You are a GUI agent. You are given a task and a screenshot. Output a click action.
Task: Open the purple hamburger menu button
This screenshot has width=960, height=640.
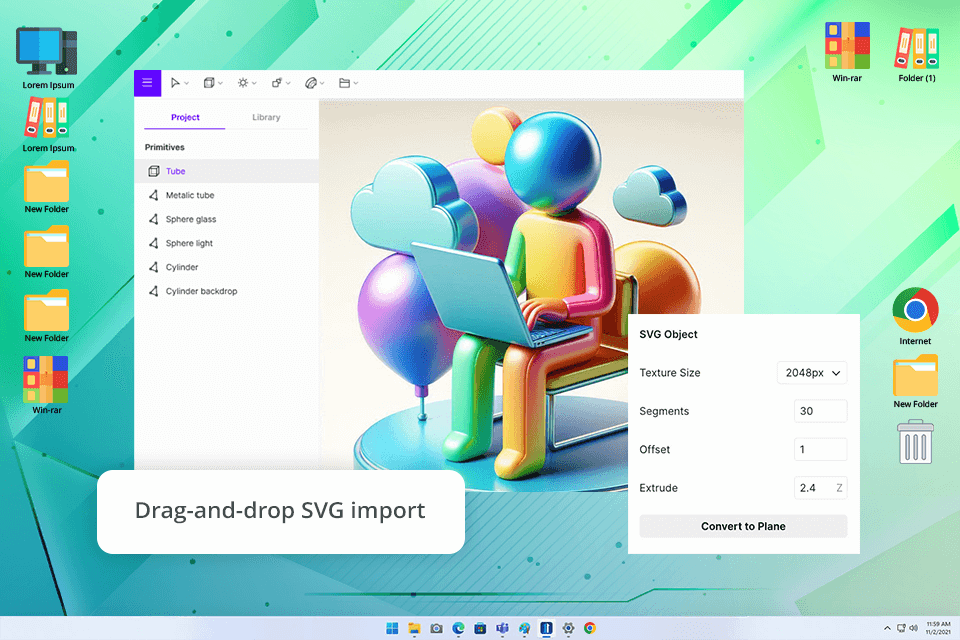(x=148, y=83)
